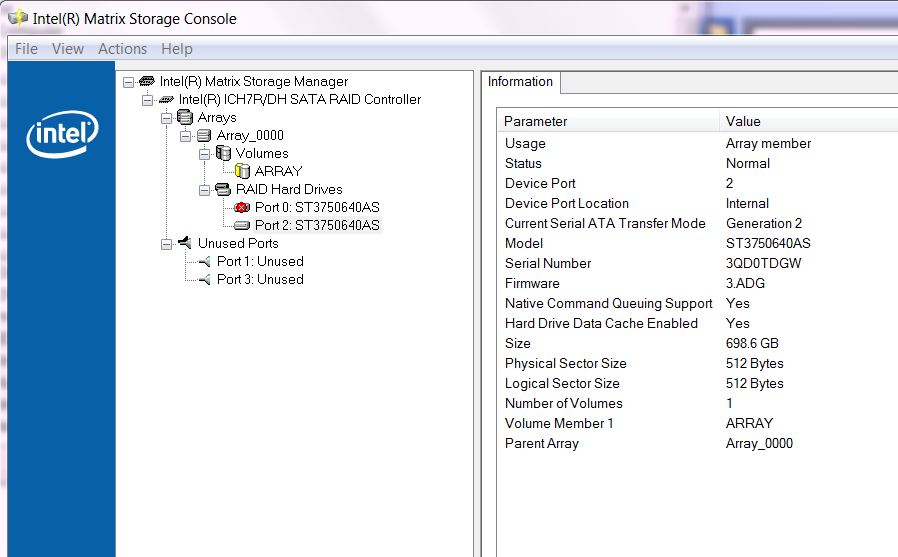Image resolution: width=898 pixels, height=557 pixels.
Task: Click the Device Port Location parameter
Action: tap(566, 204)
